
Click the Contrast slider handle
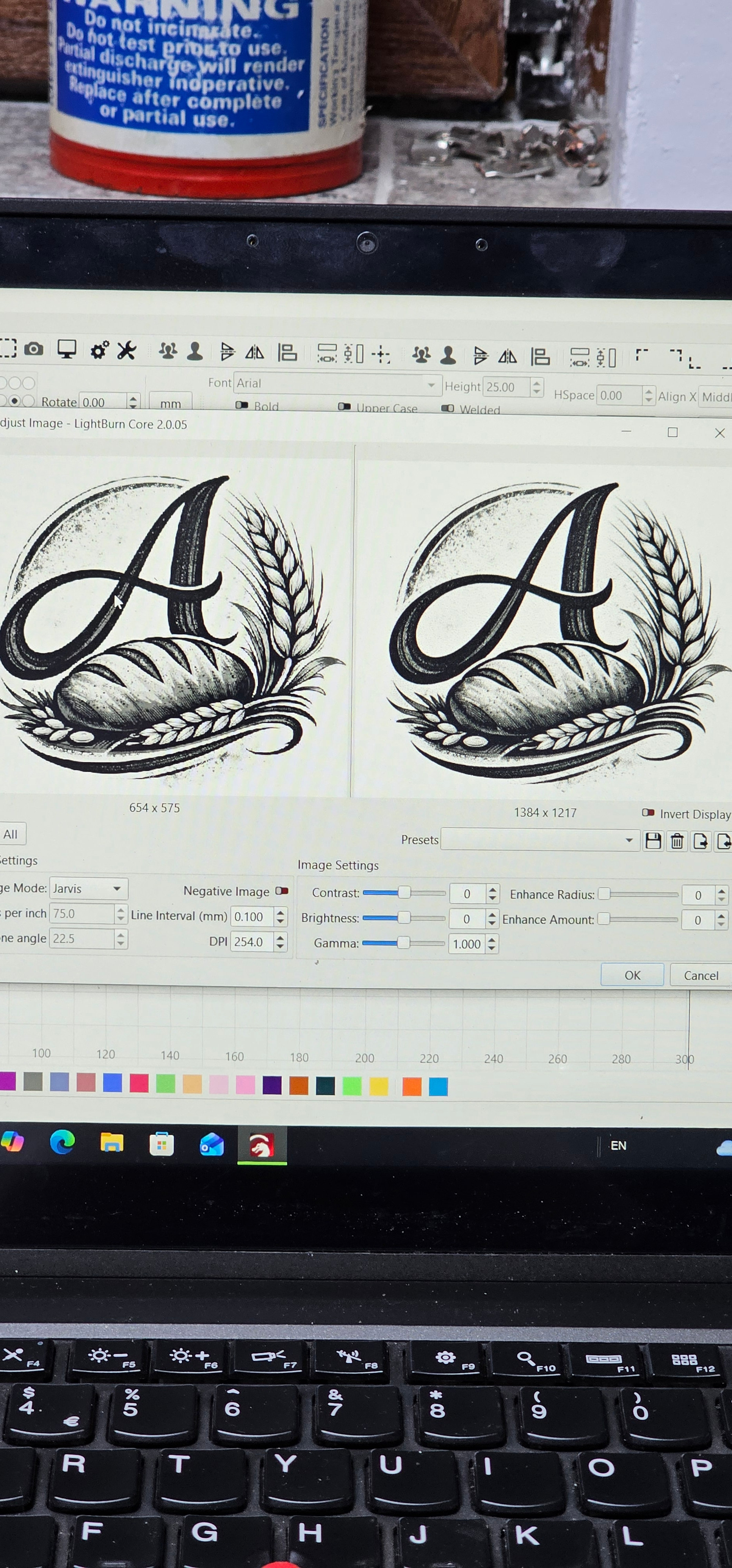click(x=403, y=893)
